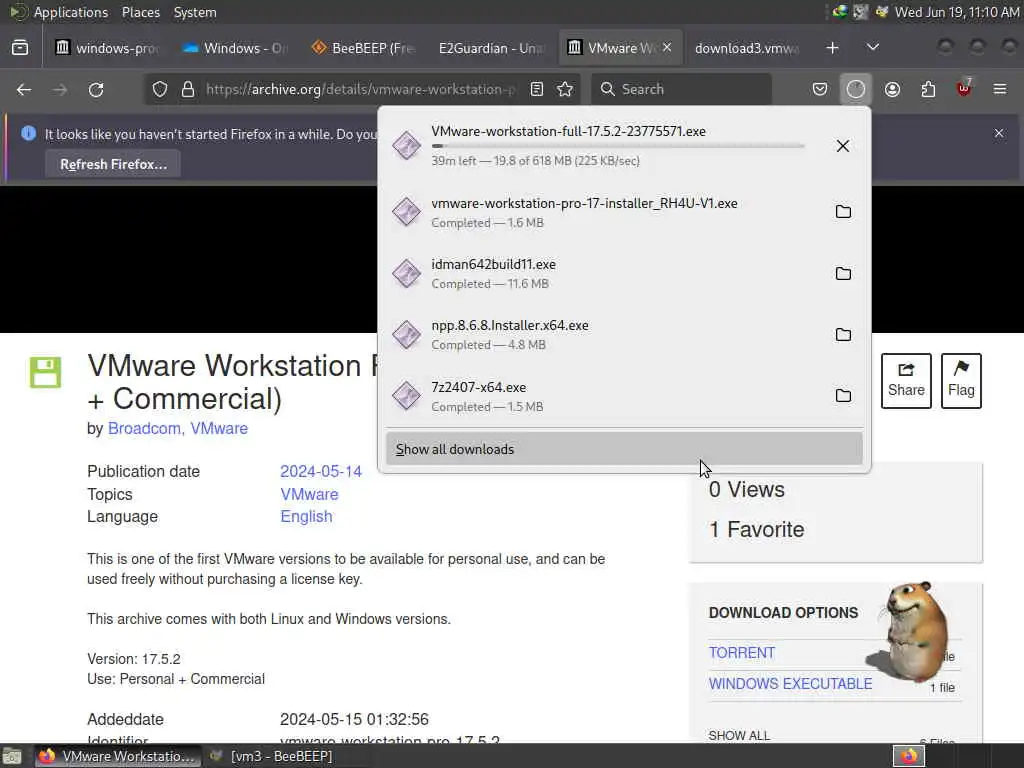
Task: Show npp.8.6.8 installer in folder
Action: pyautogui.click(x=843, y=334)
